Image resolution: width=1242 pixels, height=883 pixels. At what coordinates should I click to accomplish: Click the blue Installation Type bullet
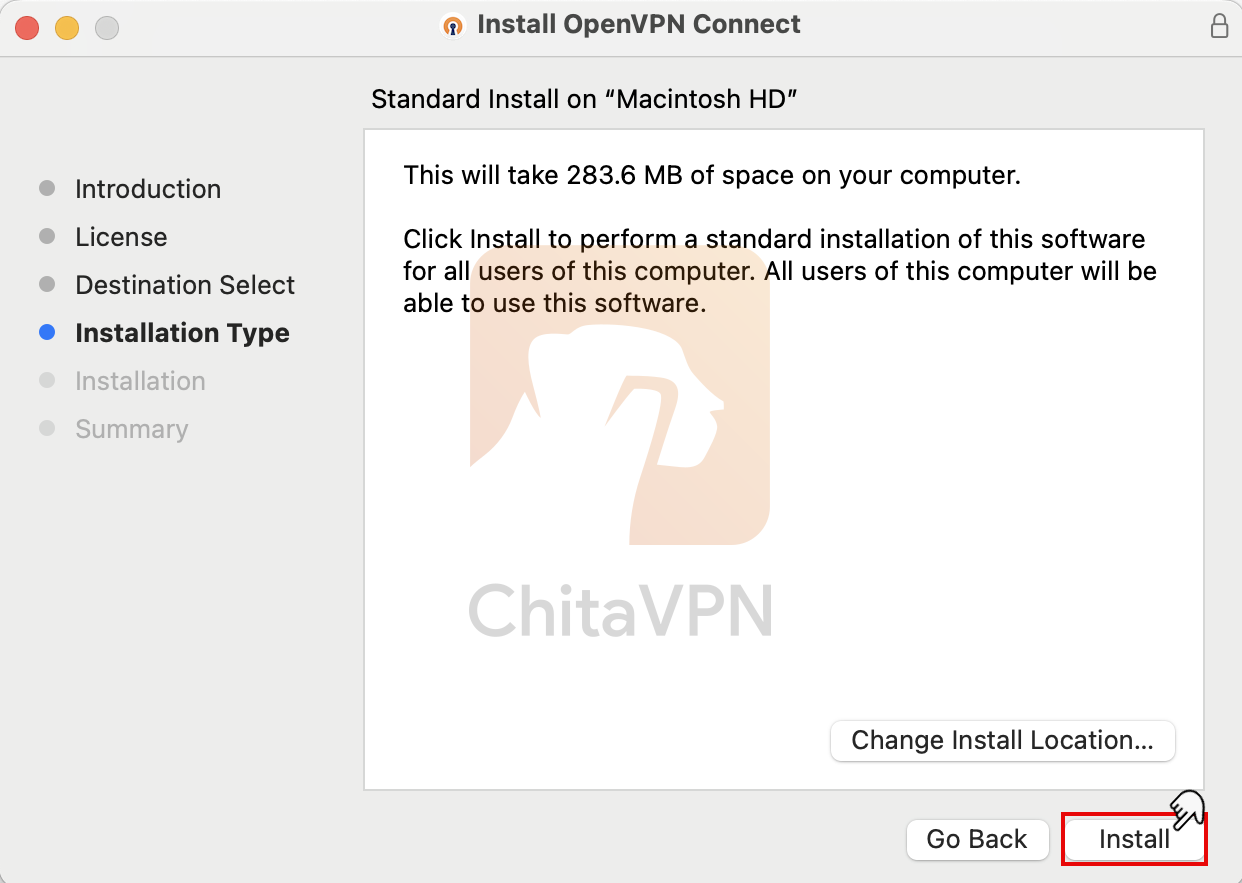pyautogui.click(x=47, y=333)
